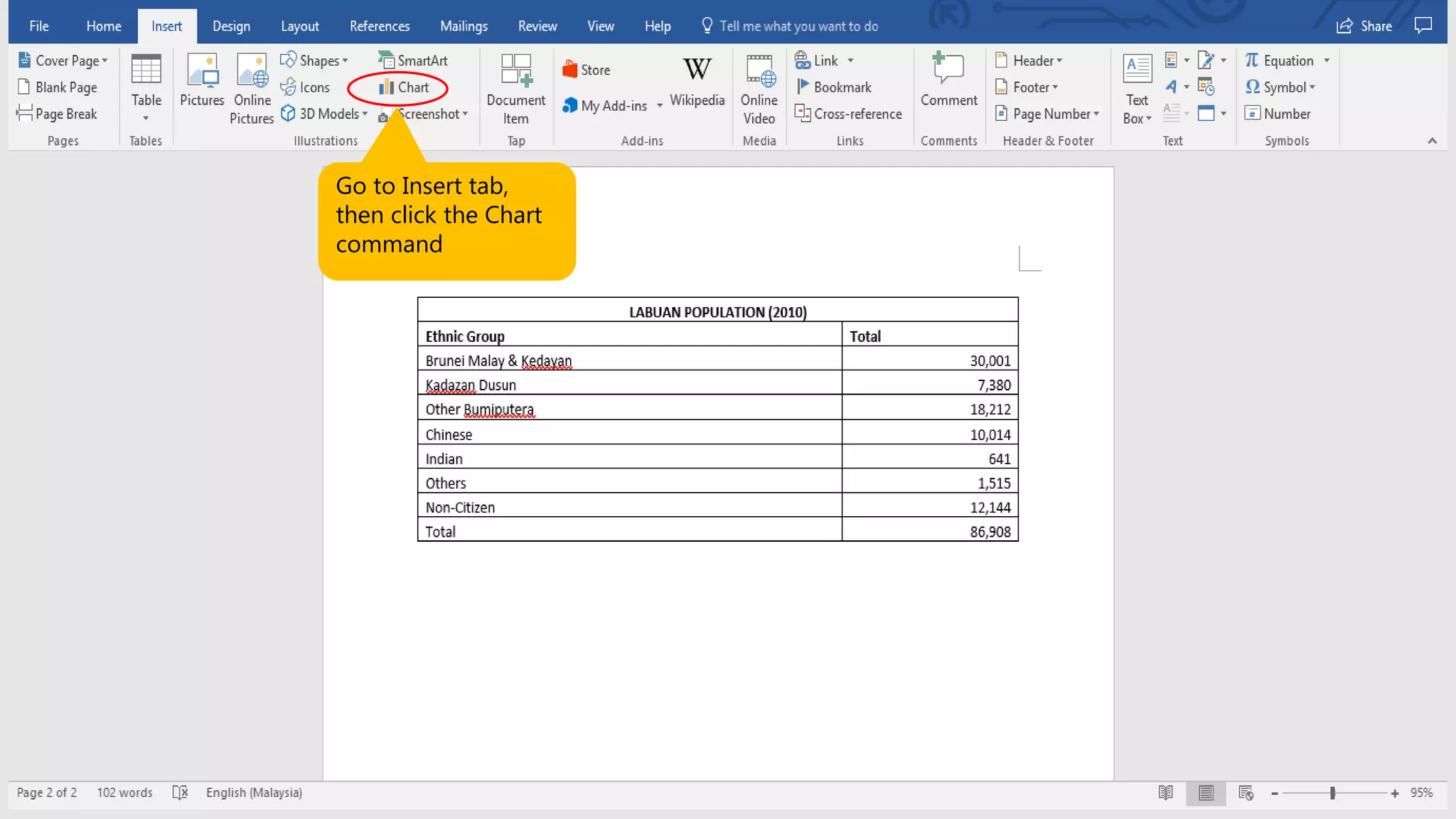Click the Tell me search field
The height and width of the screenshot is (819, 1456).
point(798,26)
